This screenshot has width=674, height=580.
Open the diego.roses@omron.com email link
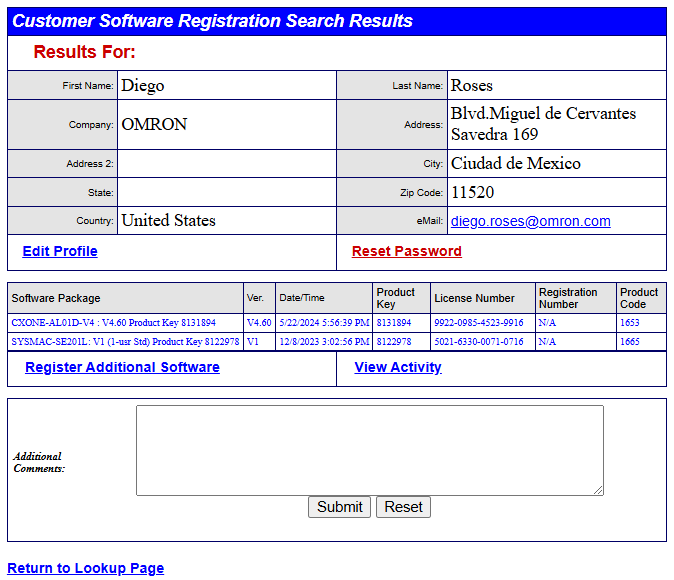530,221
